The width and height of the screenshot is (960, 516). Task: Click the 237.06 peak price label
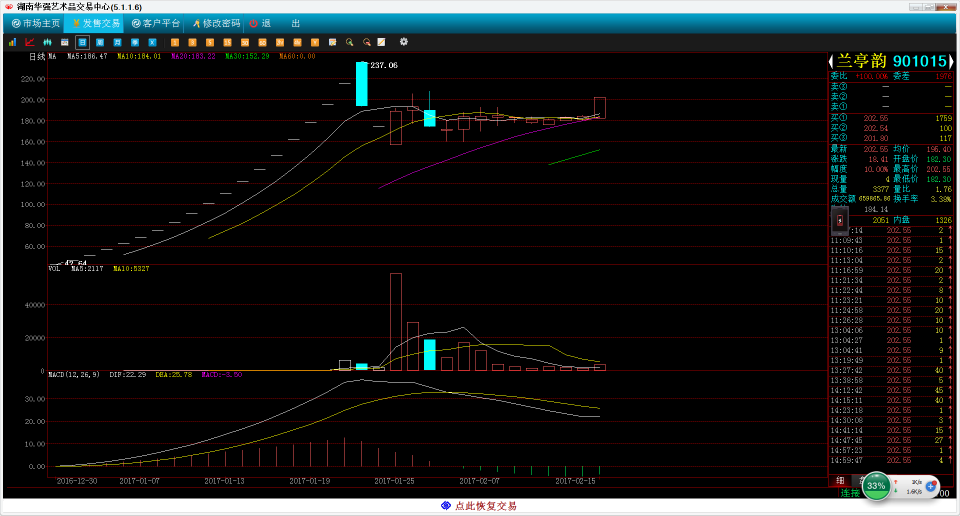tap(384, 65)
